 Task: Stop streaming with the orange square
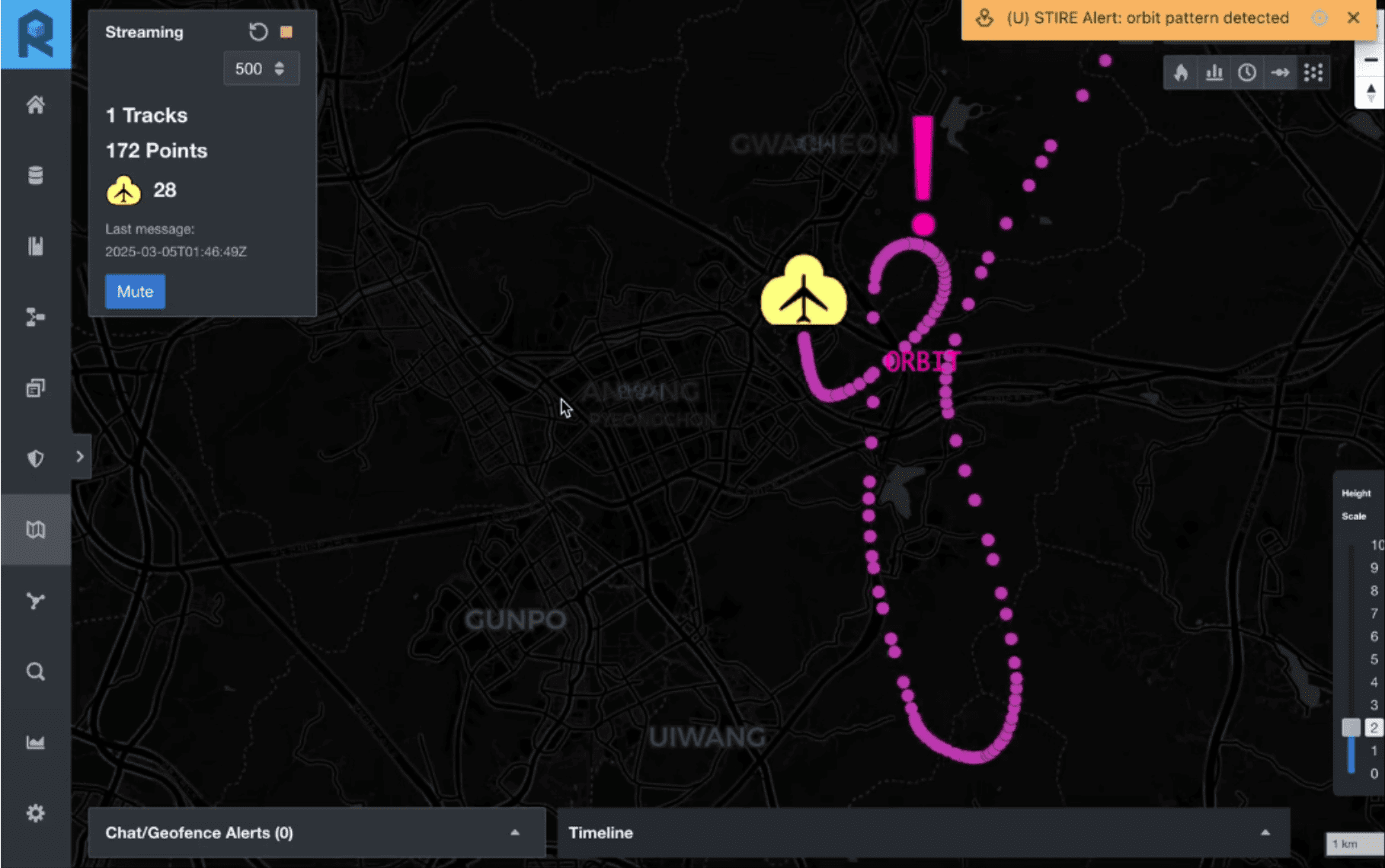[x=286, y=32]
